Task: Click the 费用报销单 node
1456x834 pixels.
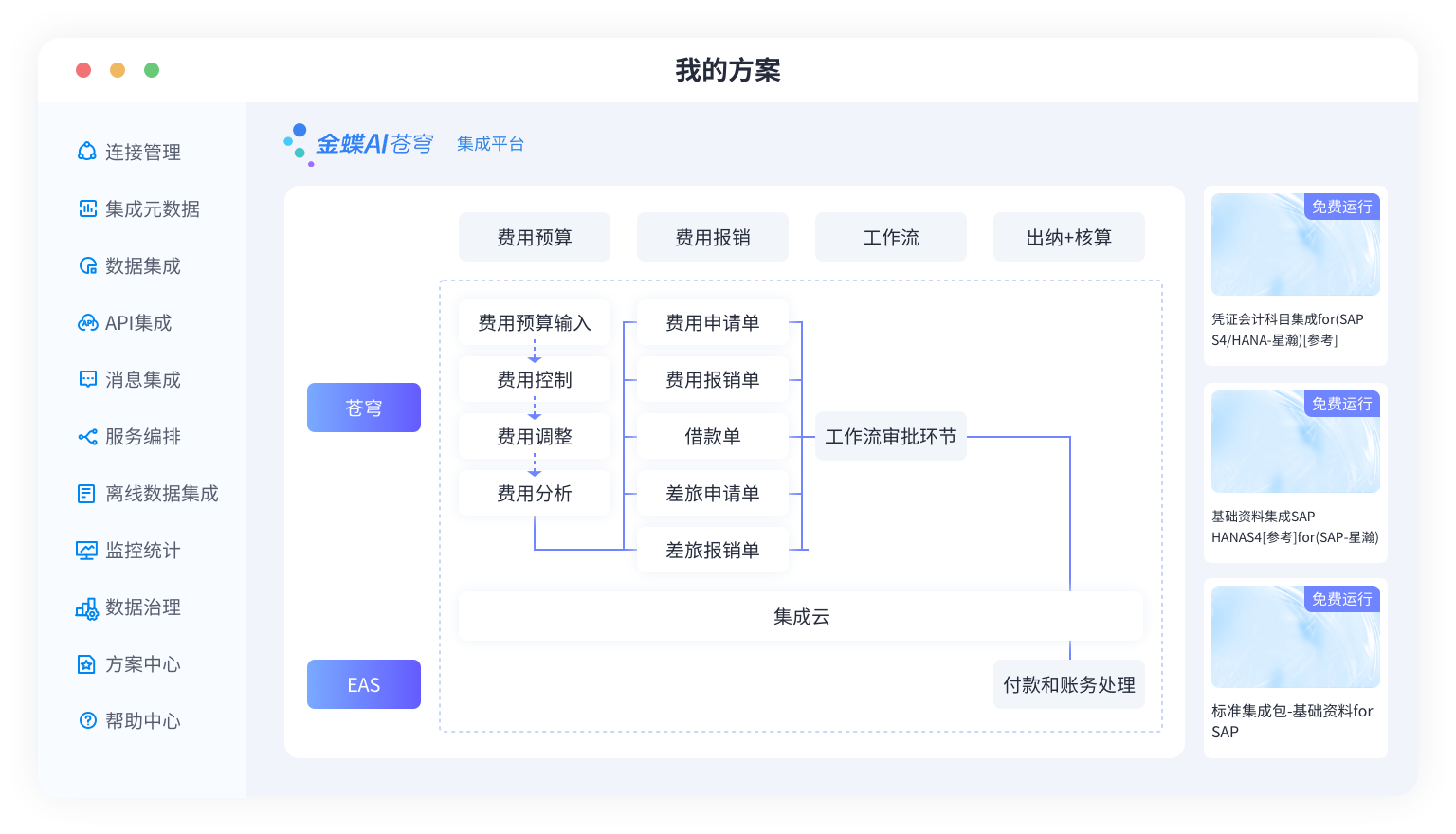Action: click(x=713, y=379)
